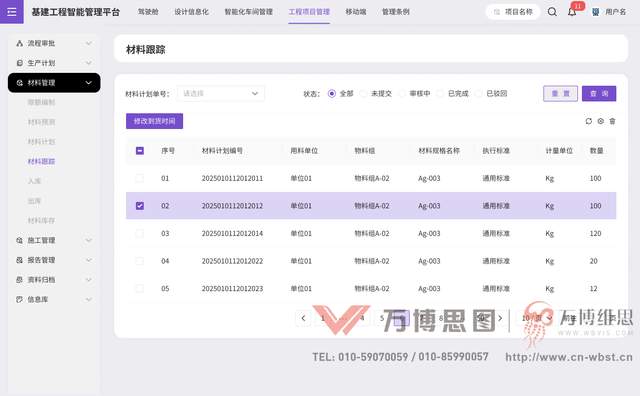This screenshot has width=640, height=396.
Task: Click the 流程审批 sidebar icon
Action: tap(19, 43)
